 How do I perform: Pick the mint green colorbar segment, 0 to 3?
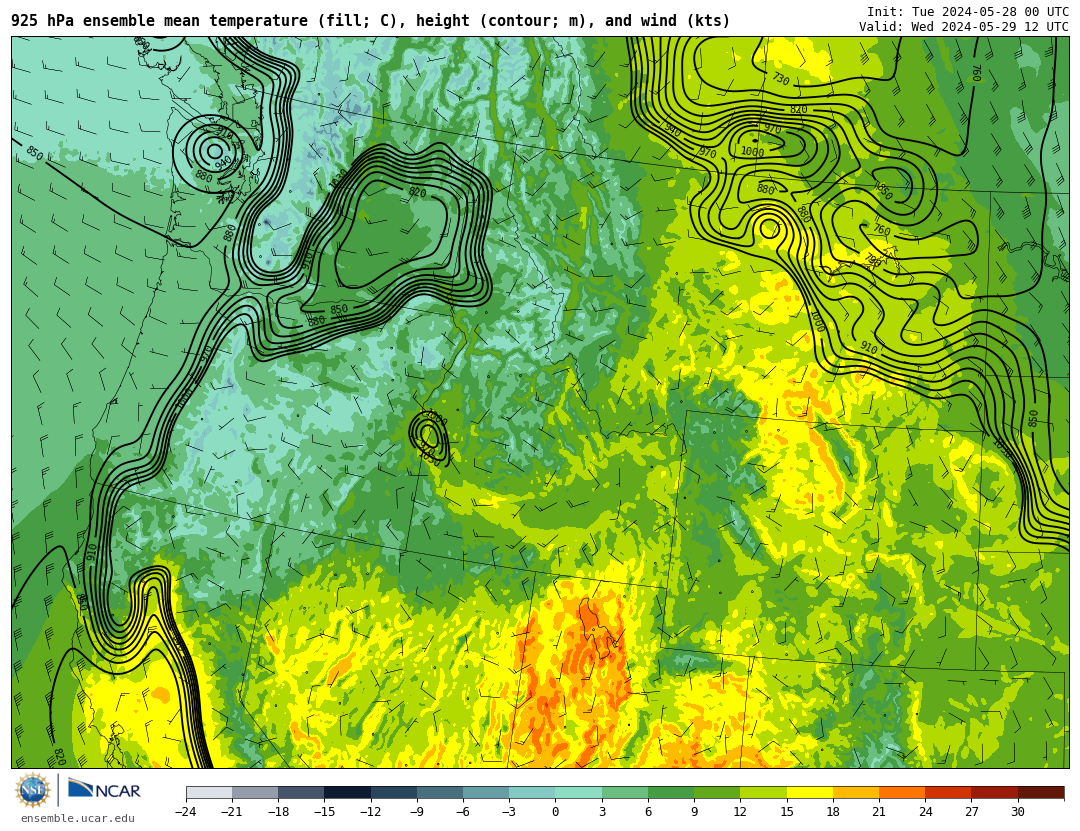(579, 792)
